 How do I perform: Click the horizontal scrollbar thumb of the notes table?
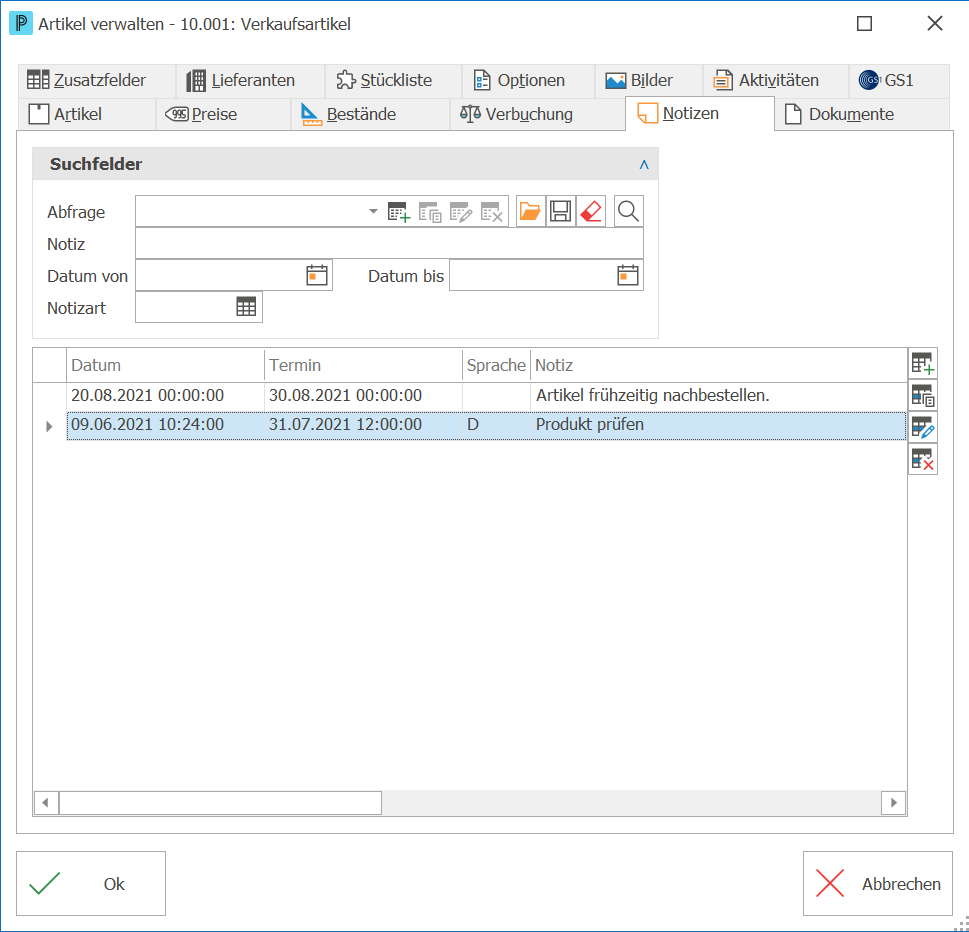pos(220,803)
